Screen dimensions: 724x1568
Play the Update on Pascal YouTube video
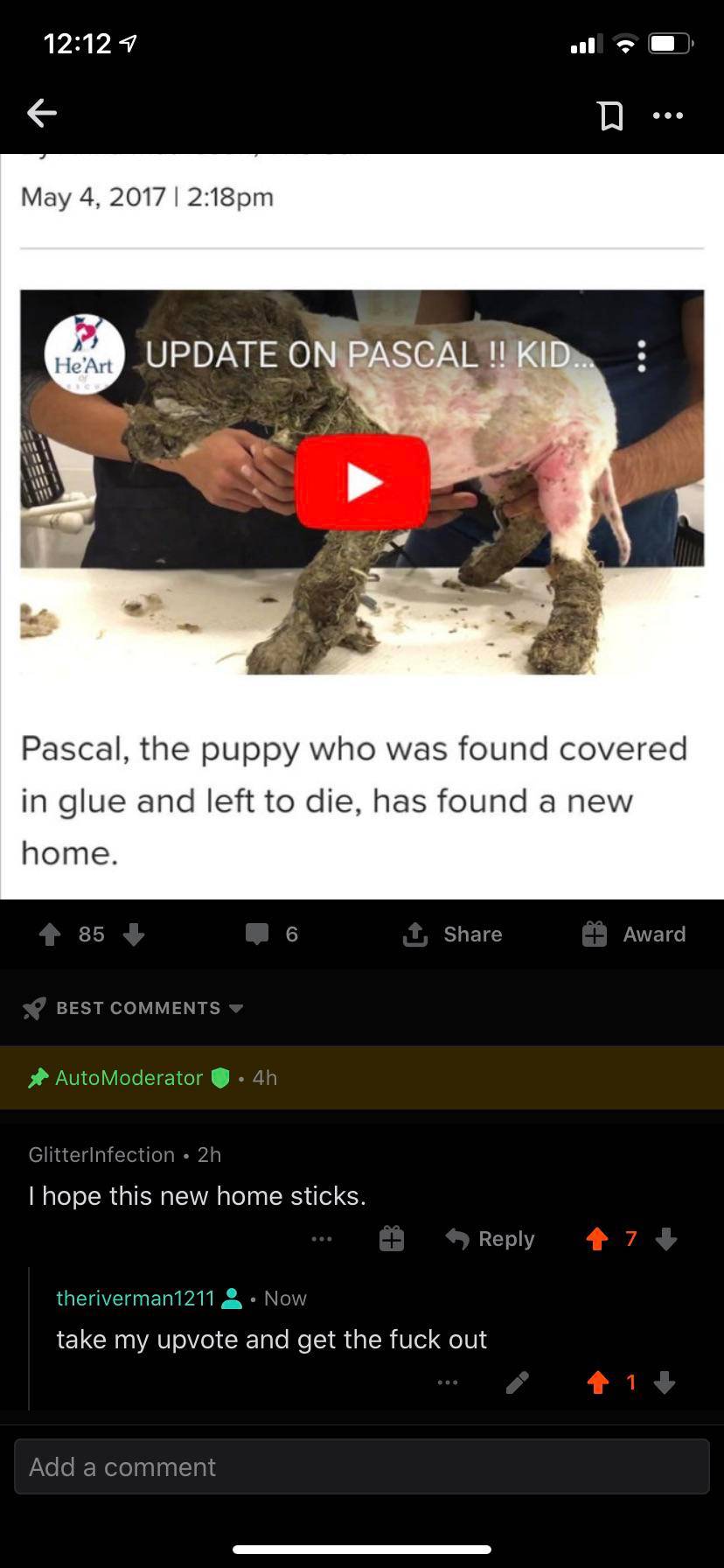pos(363,482)
